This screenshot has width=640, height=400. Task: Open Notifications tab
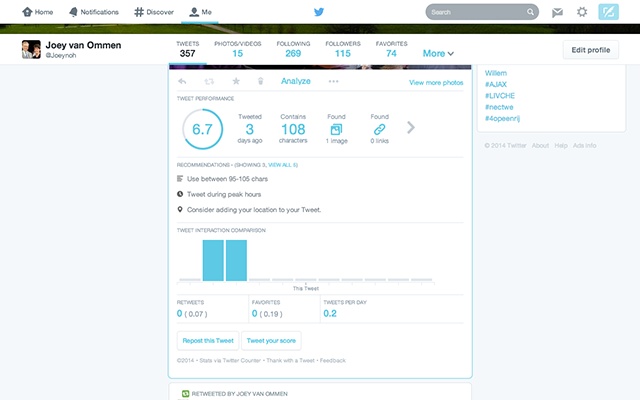coord(94,12)
